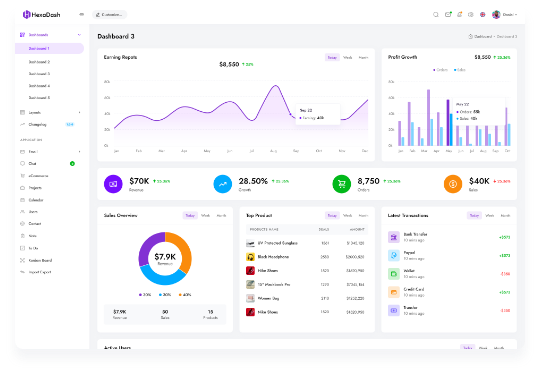Click the Layouts icon in sidebar
This screenshot has height=374, width=540.
point(22,112)
